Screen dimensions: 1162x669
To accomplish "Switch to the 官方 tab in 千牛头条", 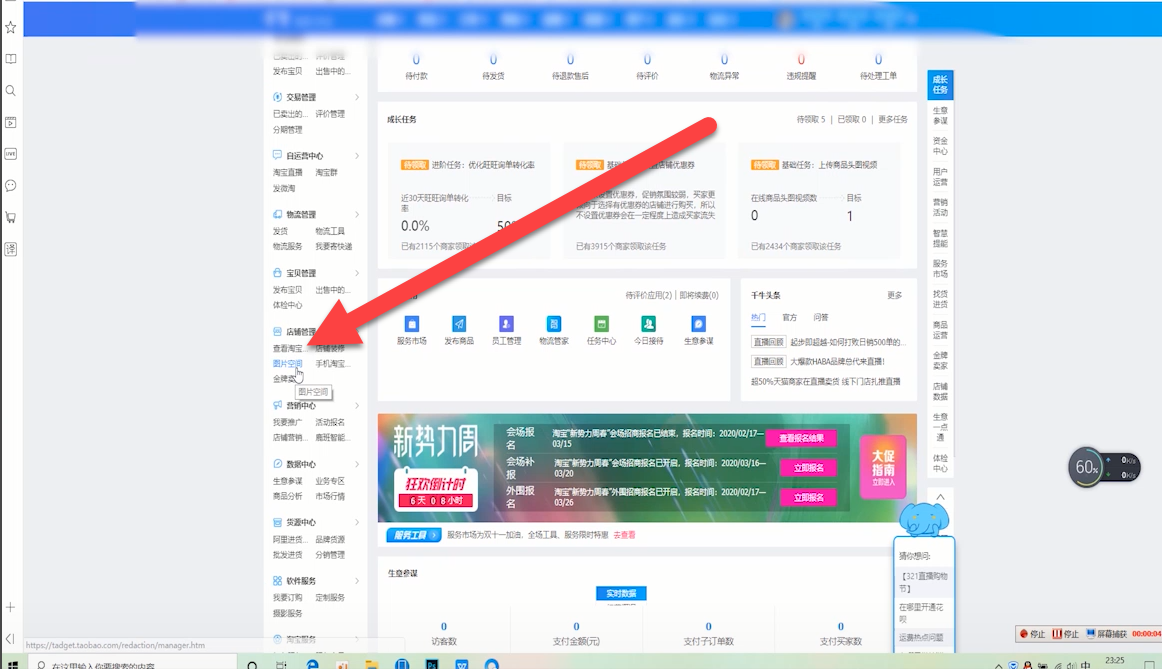I will [x=789, y=318].
